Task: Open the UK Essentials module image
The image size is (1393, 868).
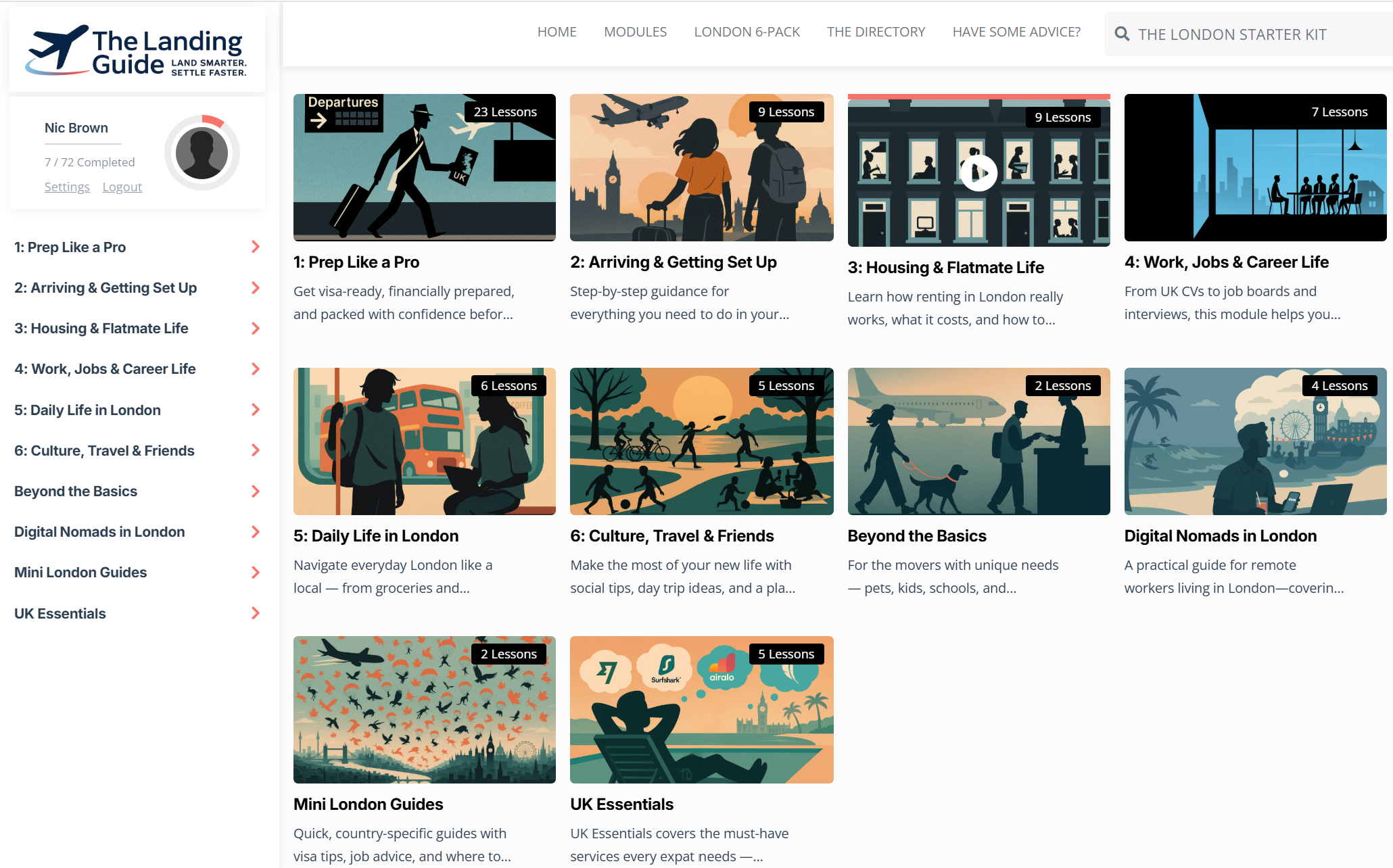Action: point(701,710)
